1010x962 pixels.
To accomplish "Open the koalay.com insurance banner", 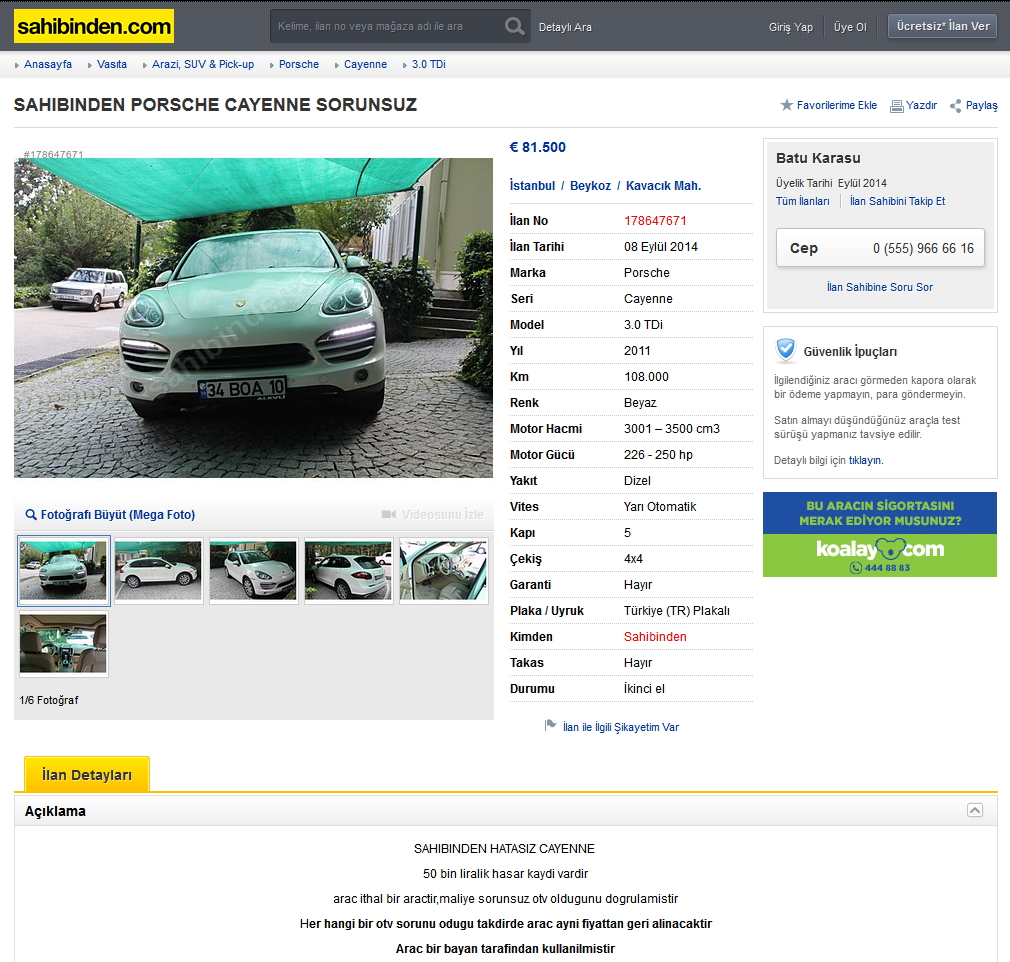I will [x=880, y=534].
